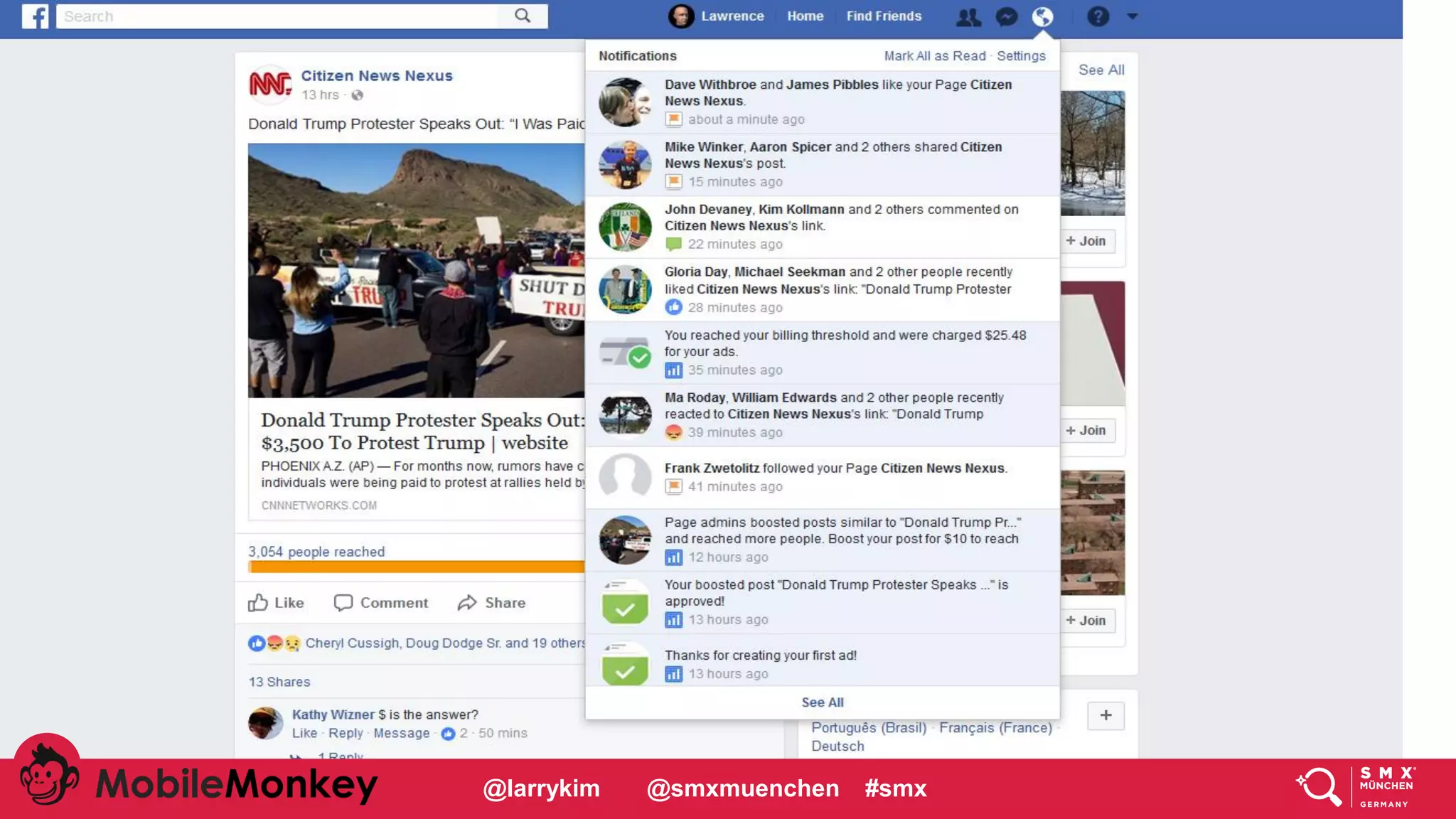Click the orange people reached bar
1456x819 pixels.
[416, 567]
